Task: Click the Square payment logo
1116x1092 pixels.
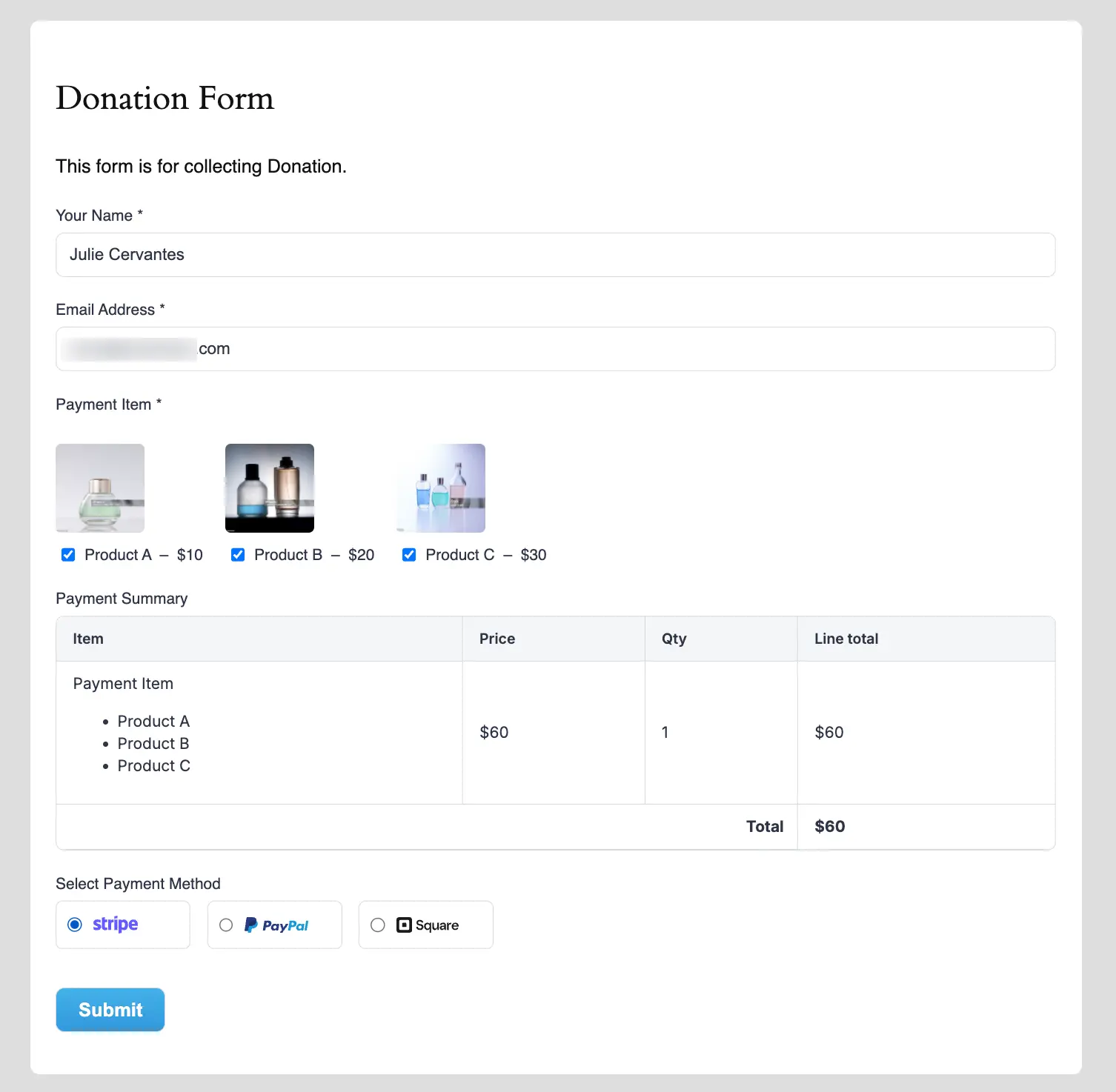Action: pyautogui.click(x=428, y=925)
